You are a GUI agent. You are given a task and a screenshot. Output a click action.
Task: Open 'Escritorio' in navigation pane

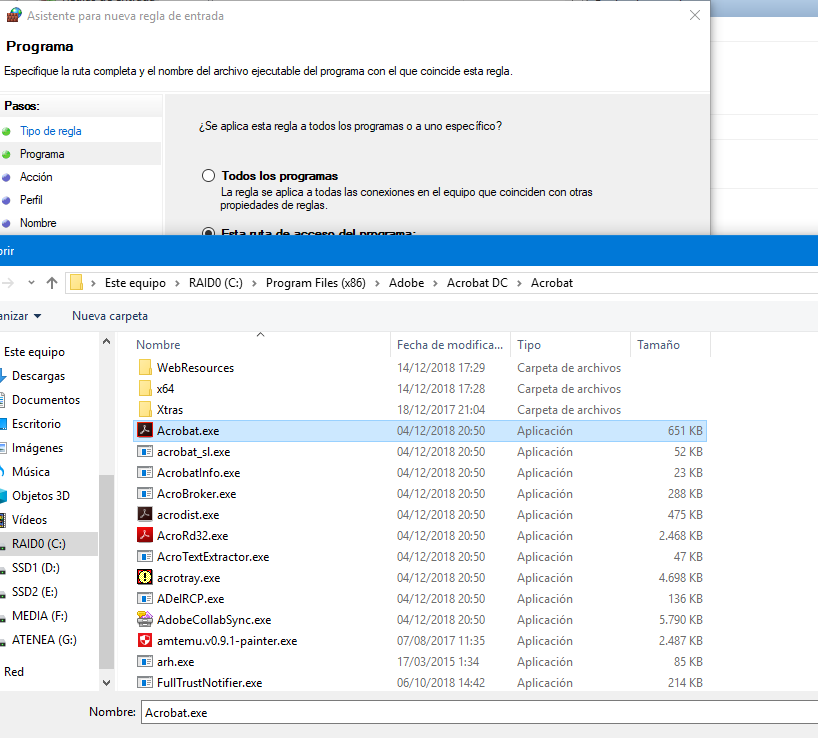coord(37,424)
